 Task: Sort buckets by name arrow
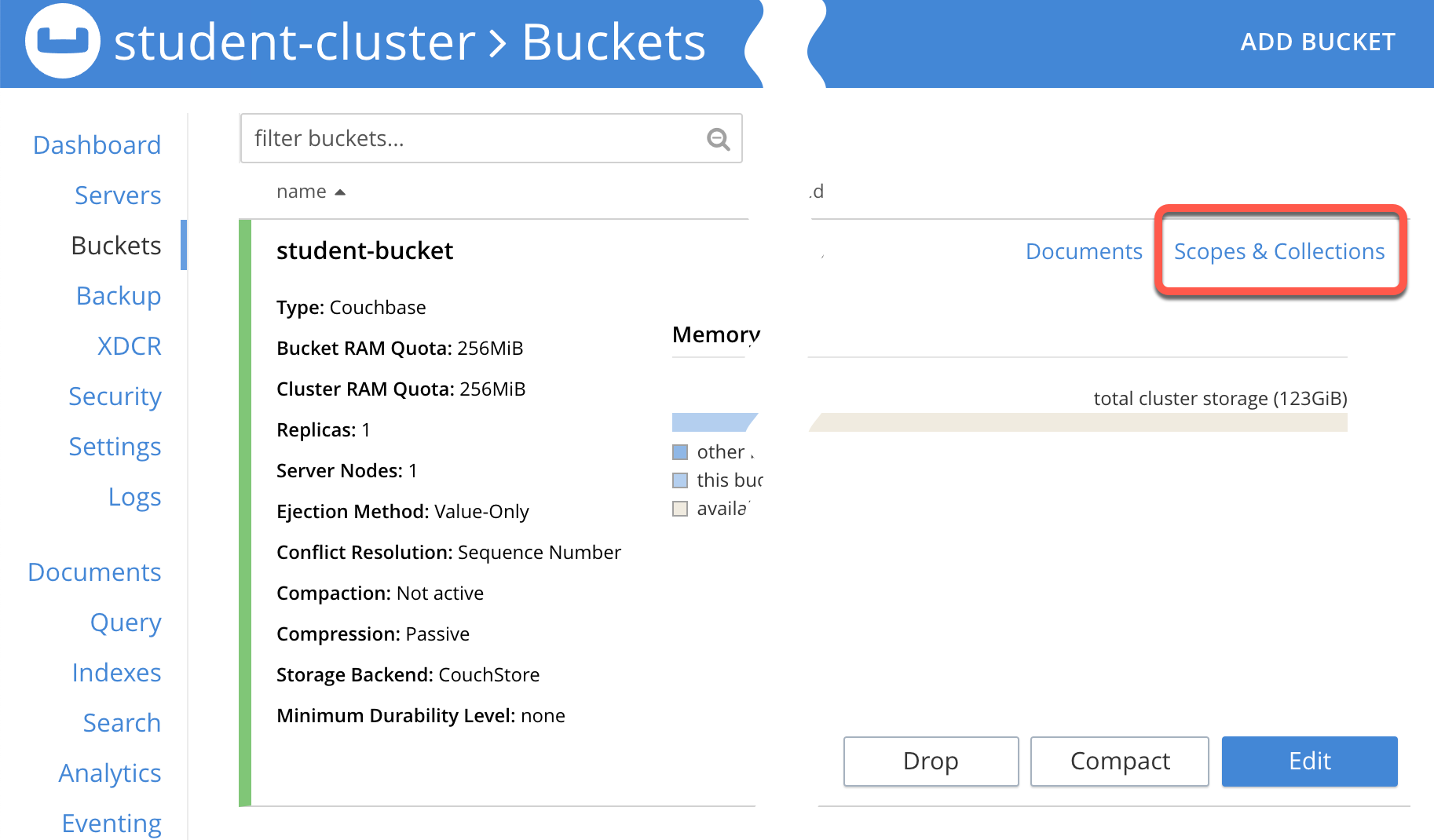click(x=340, y=192)
